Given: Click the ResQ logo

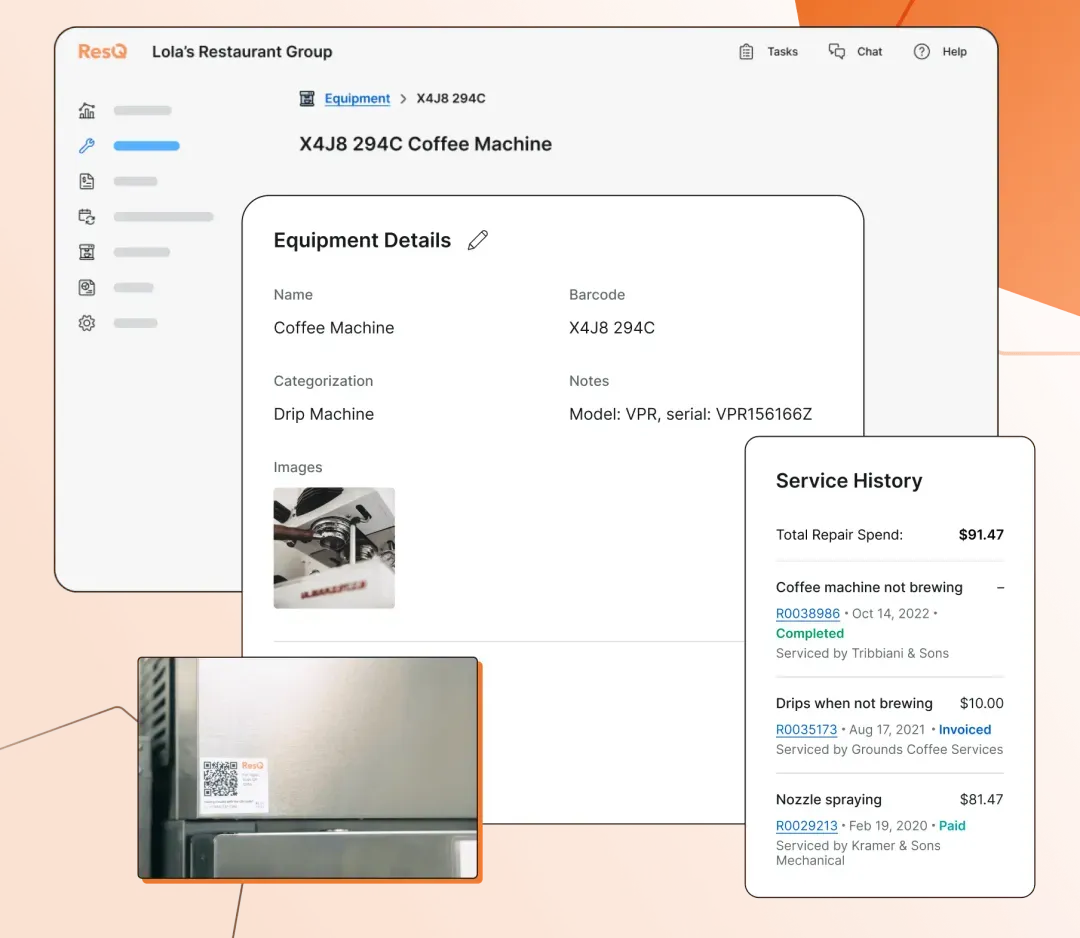Looking at the screenshot, I should pos(102,52).
